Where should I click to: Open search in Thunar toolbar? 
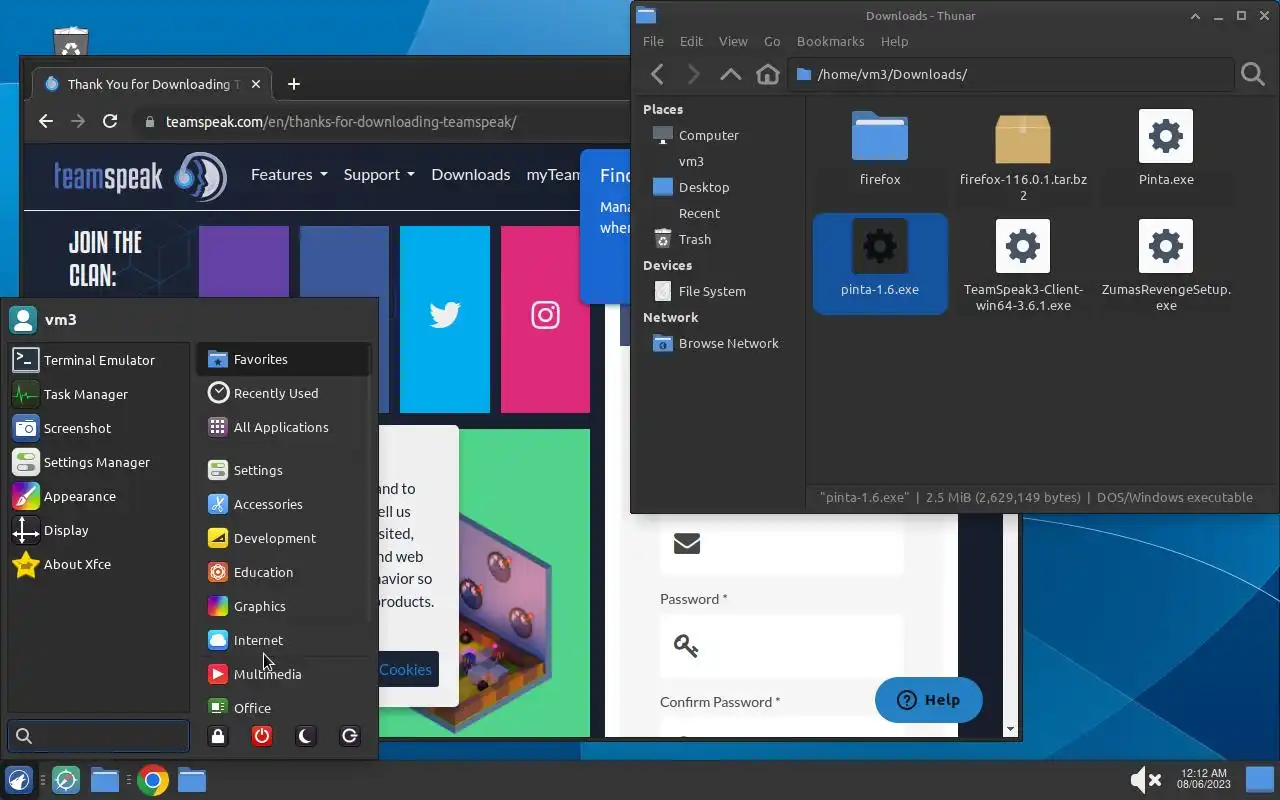1252,74
